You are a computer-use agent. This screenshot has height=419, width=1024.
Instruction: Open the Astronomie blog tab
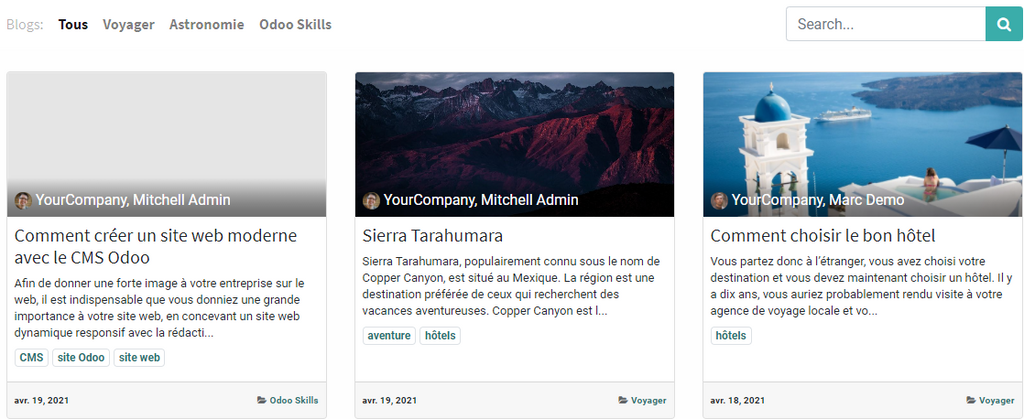206,25
